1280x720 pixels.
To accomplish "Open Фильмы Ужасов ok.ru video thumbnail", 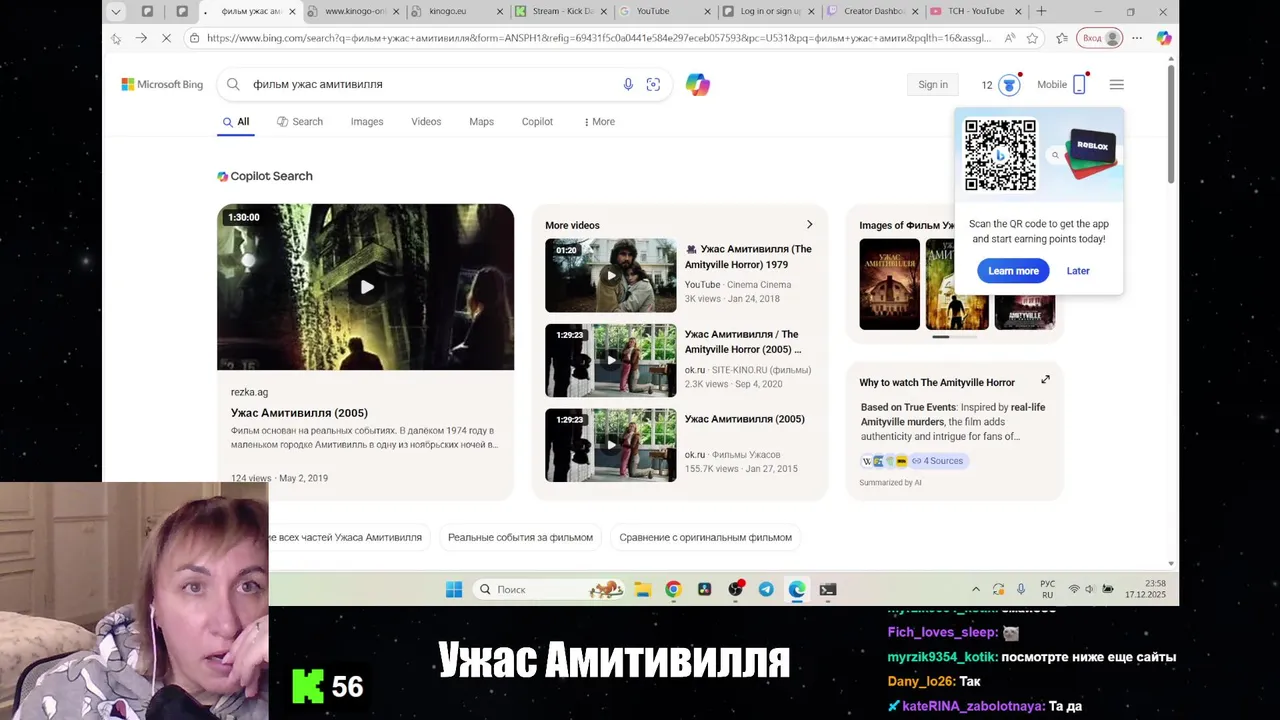I will click(610, 445).
